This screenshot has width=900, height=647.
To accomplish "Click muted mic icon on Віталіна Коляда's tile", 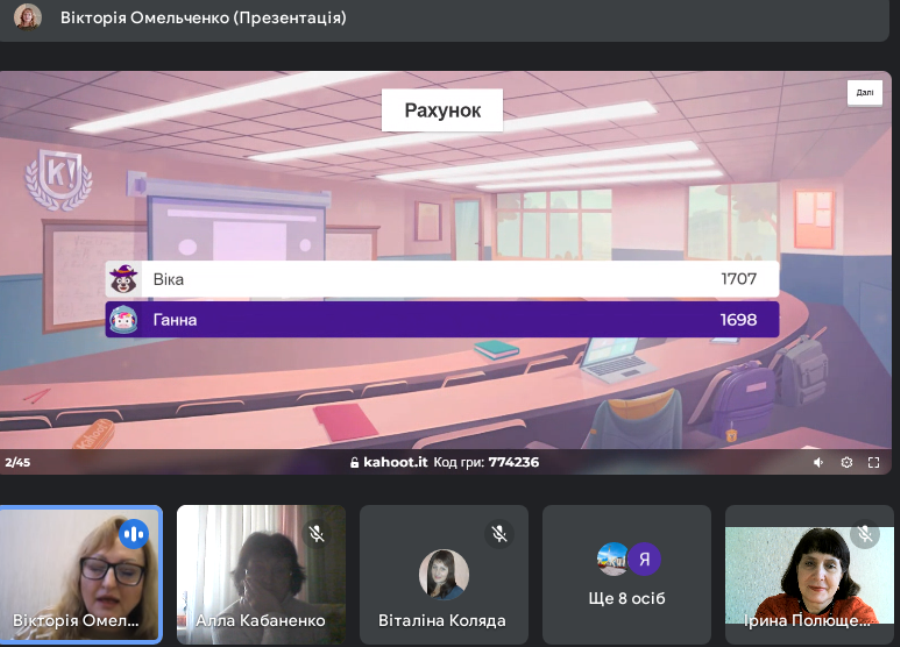I will tap(499, 534).
